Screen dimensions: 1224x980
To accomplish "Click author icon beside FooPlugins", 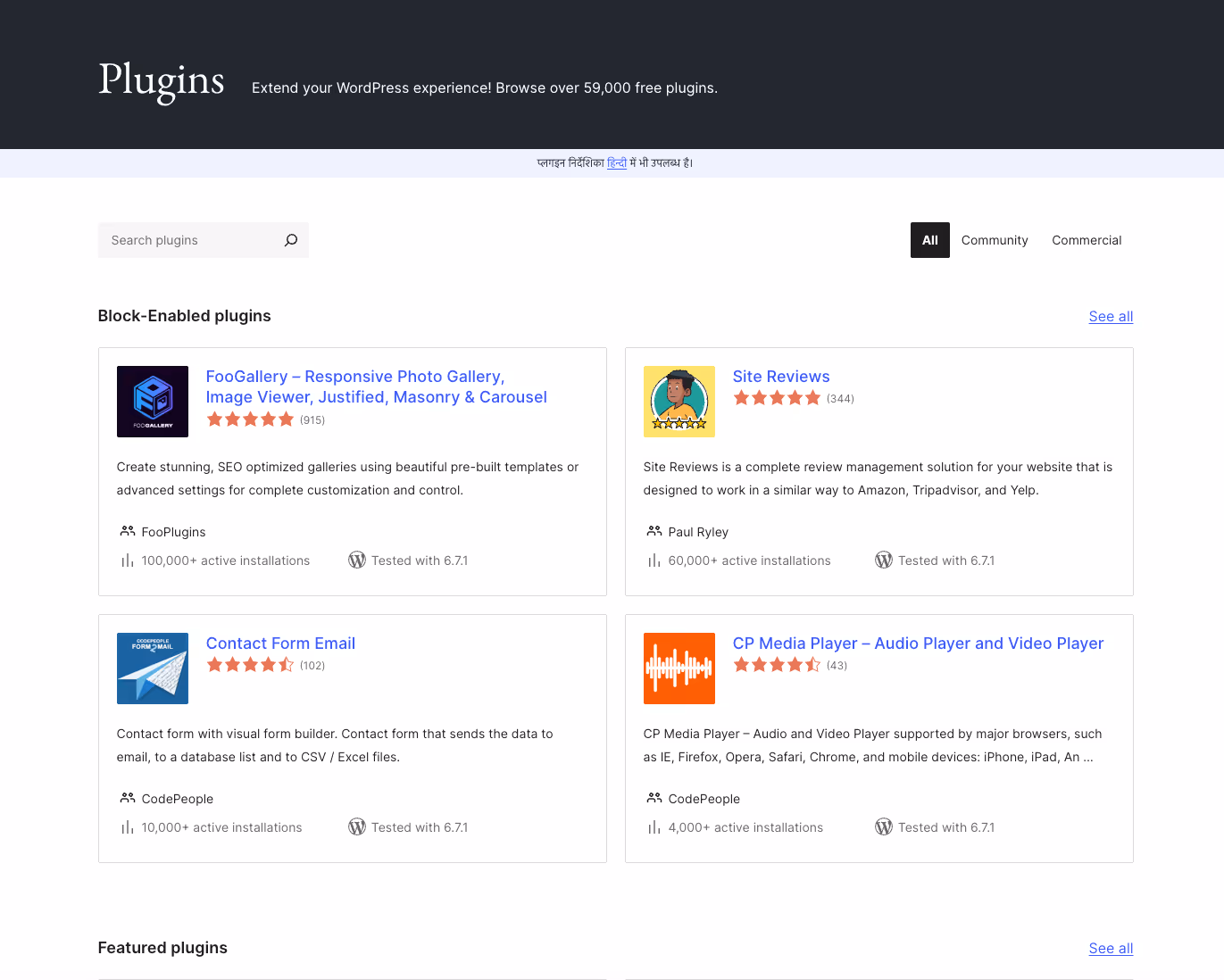I will pyautogui.click(x=128, y=531).
